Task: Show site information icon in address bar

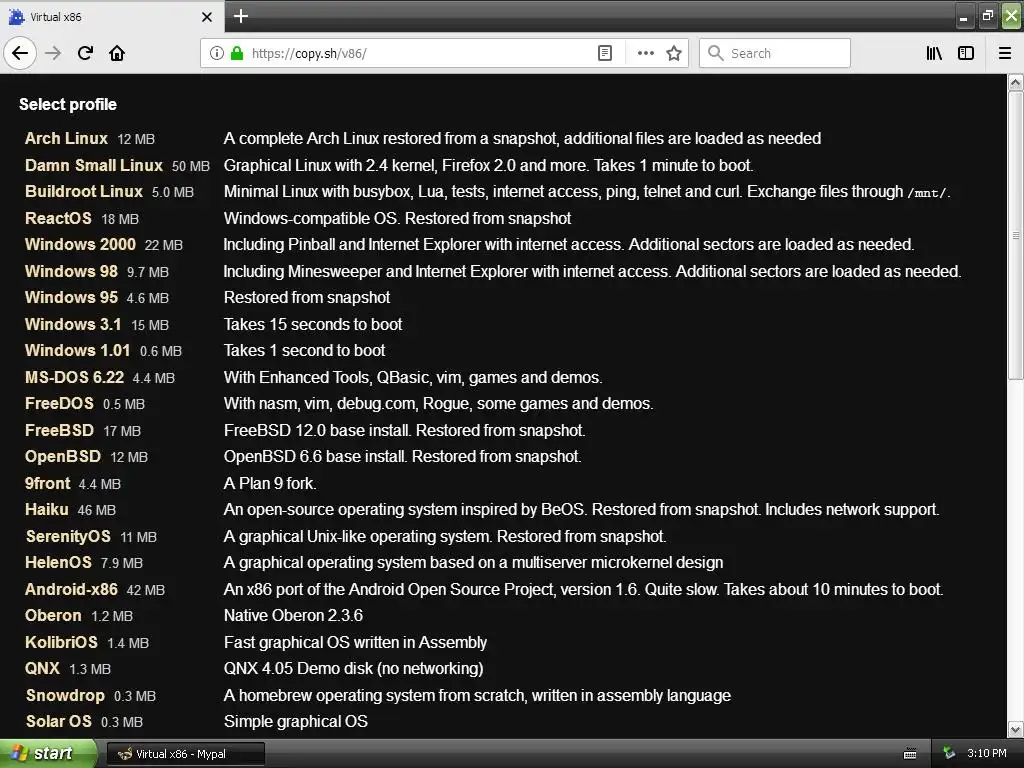Action: 216,53
